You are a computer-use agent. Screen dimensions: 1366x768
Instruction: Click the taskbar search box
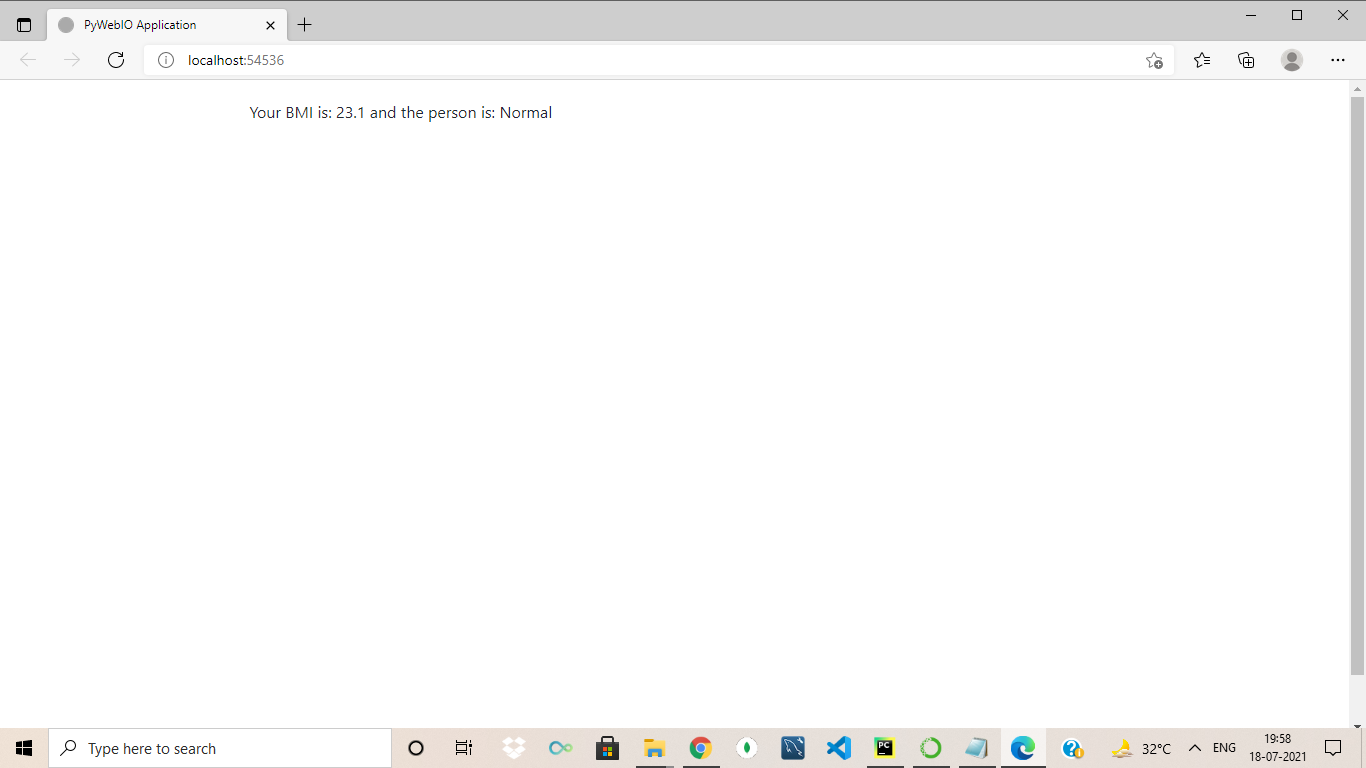[x=220, y=748]
